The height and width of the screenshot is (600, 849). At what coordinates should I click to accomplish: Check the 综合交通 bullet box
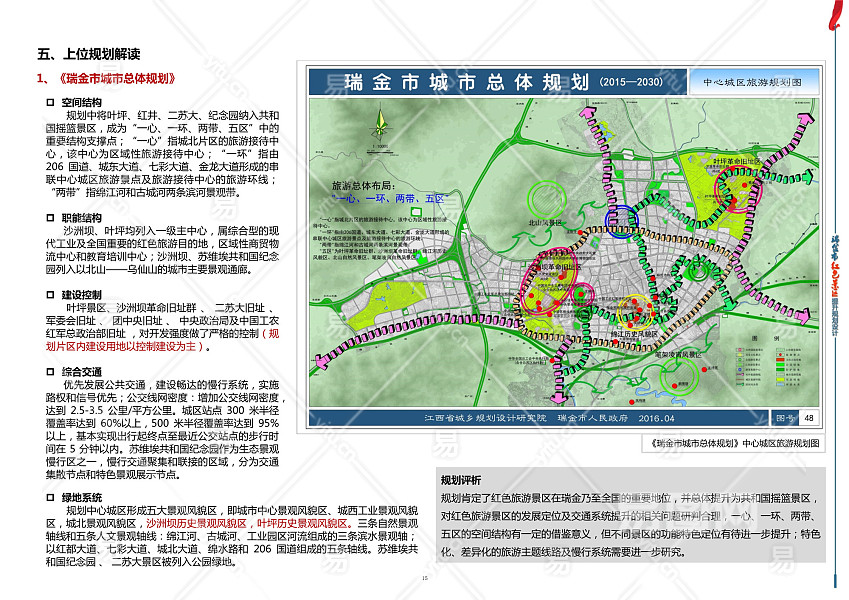pos(51,370)
